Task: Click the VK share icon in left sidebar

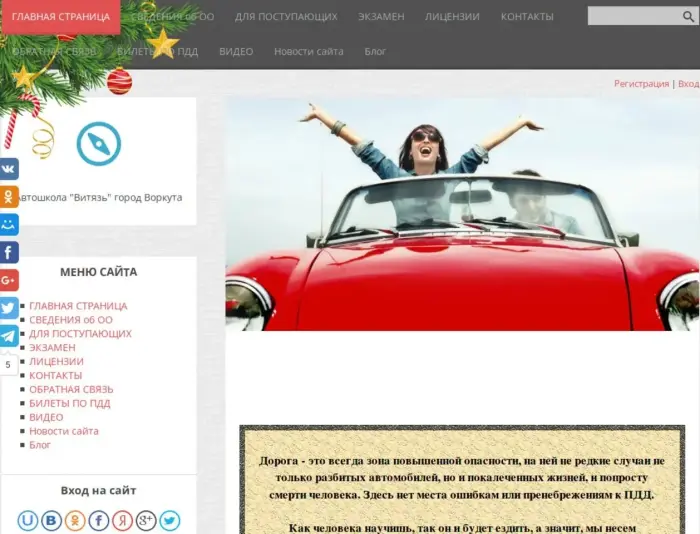Action: coord(8,169)
